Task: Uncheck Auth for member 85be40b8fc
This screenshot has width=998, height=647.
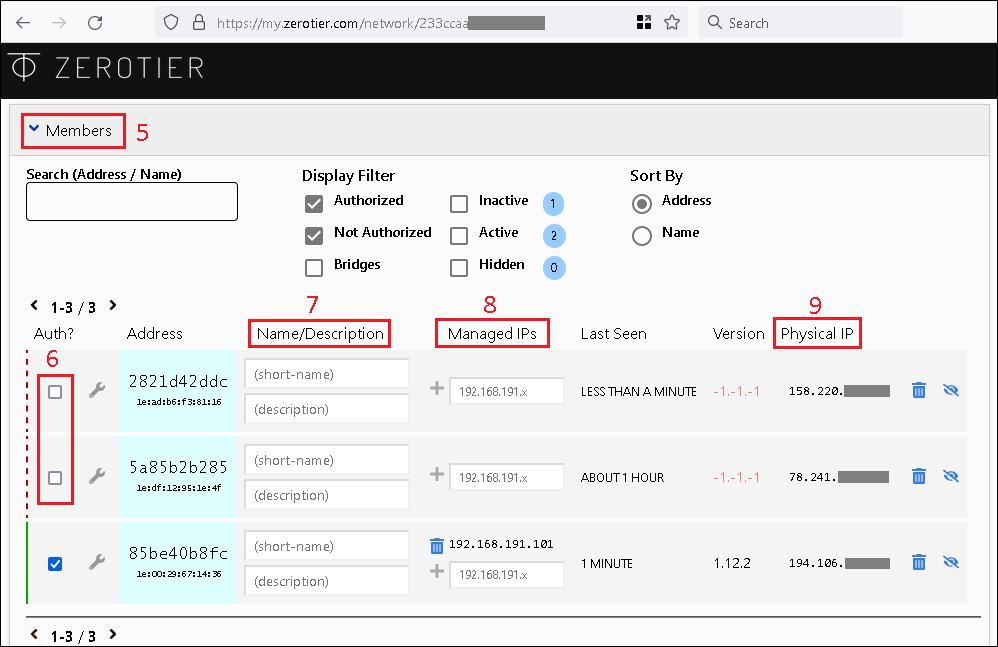Action: pos(55,563)
